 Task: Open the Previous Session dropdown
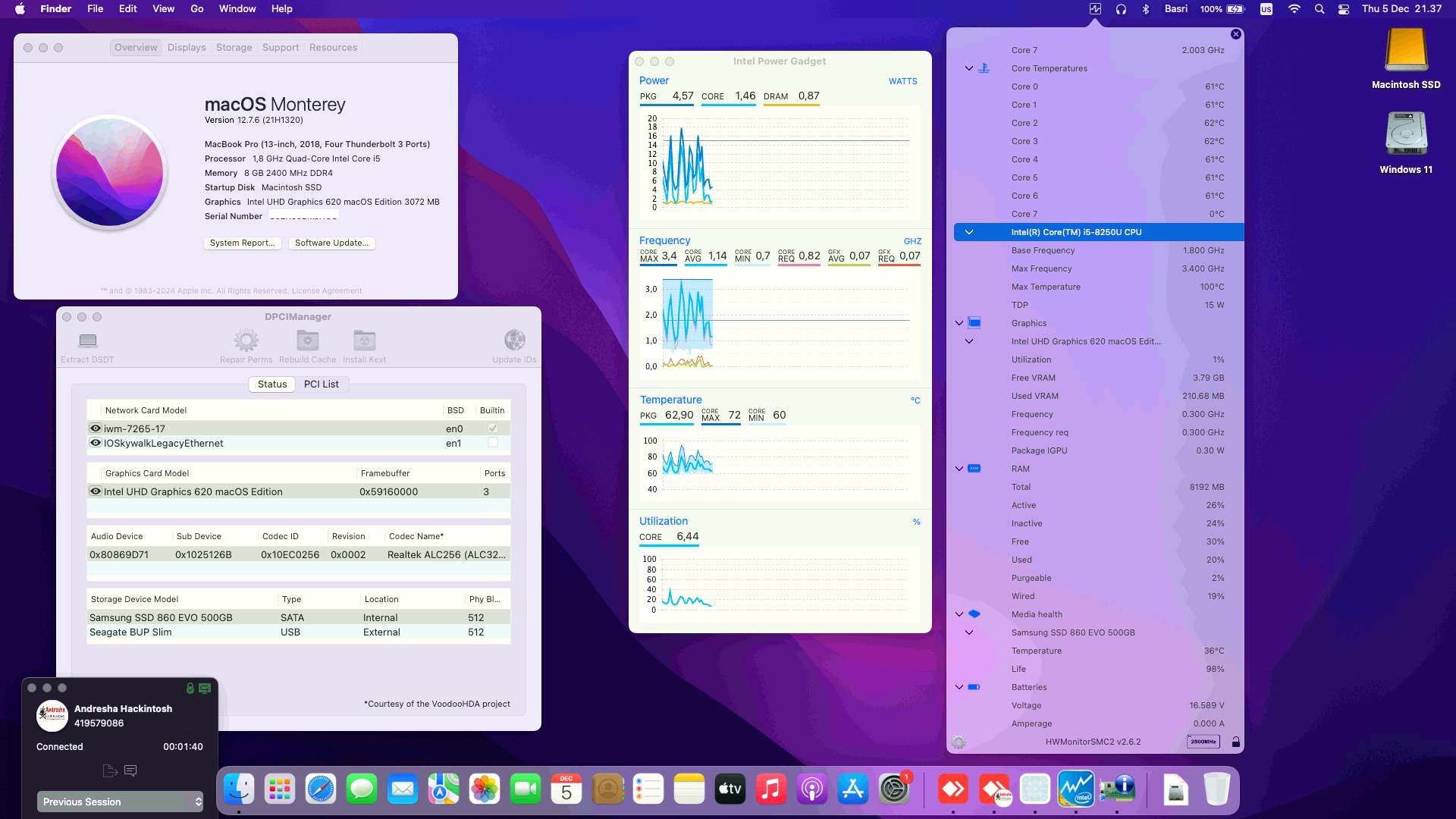click(x=121, y=802)
